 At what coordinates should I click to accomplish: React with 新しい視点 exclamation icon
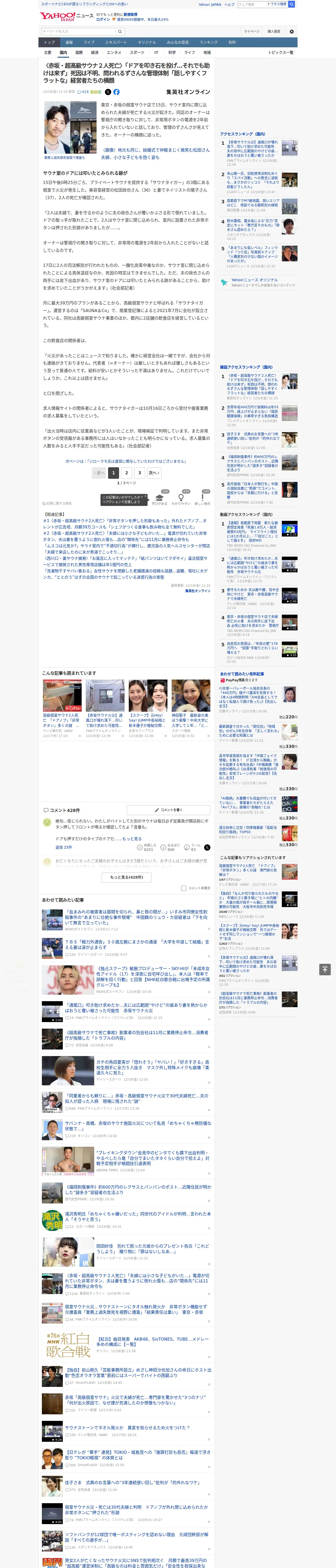pyautogui.click(x=203, y=497)
